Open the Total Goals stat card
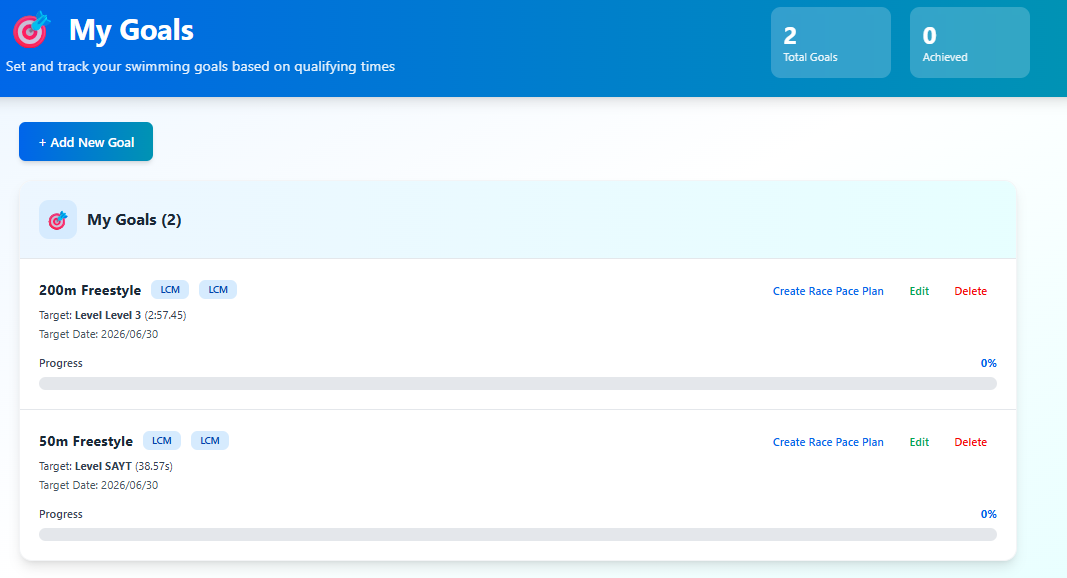Viewport: 1067px width, 578px height. (x=830, y=43)
